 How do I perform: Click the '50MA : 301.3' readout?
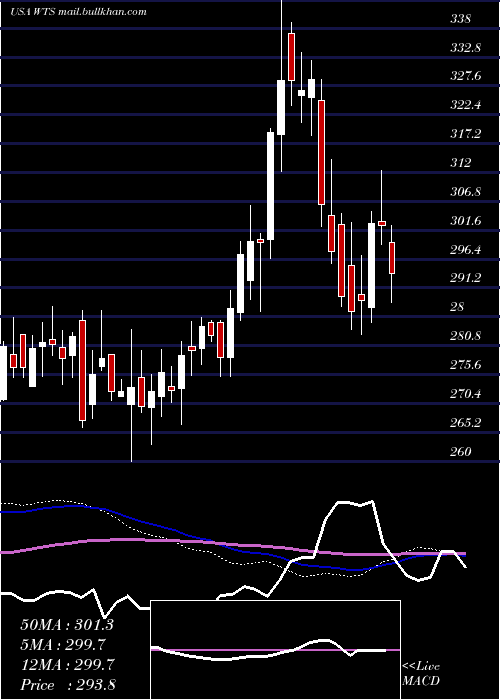[x=67, y=625]
